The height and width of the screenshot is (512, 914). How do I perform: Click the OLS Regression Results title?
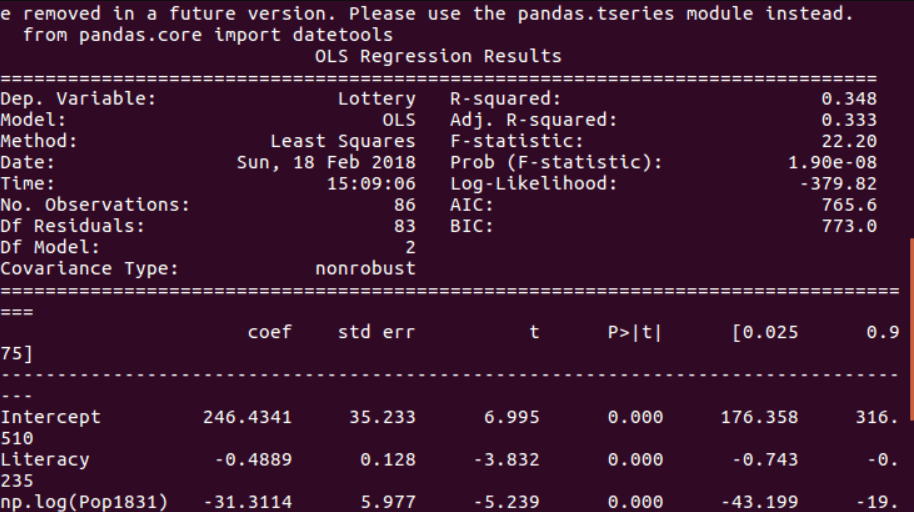[438, 56]
